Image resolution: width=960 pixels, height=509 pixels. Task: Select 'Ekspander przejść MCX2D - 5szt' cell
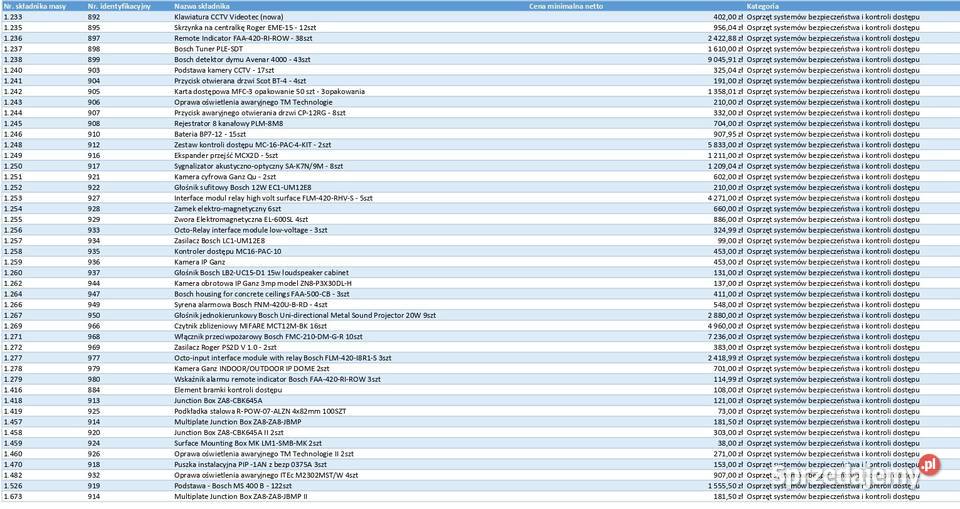(226, 156)
